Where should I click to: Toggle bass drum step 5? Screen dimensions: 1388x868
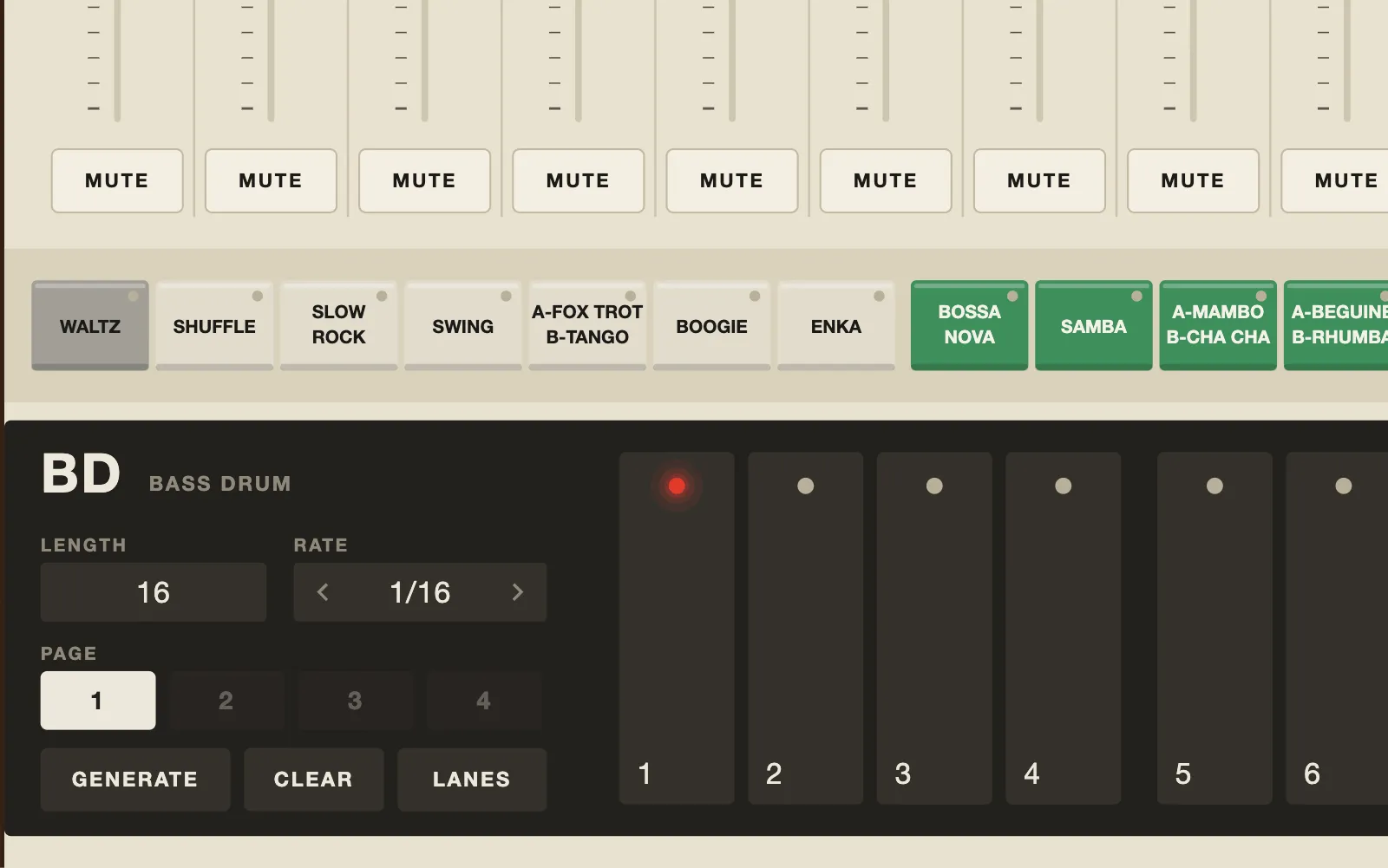tap(1214, 628)
